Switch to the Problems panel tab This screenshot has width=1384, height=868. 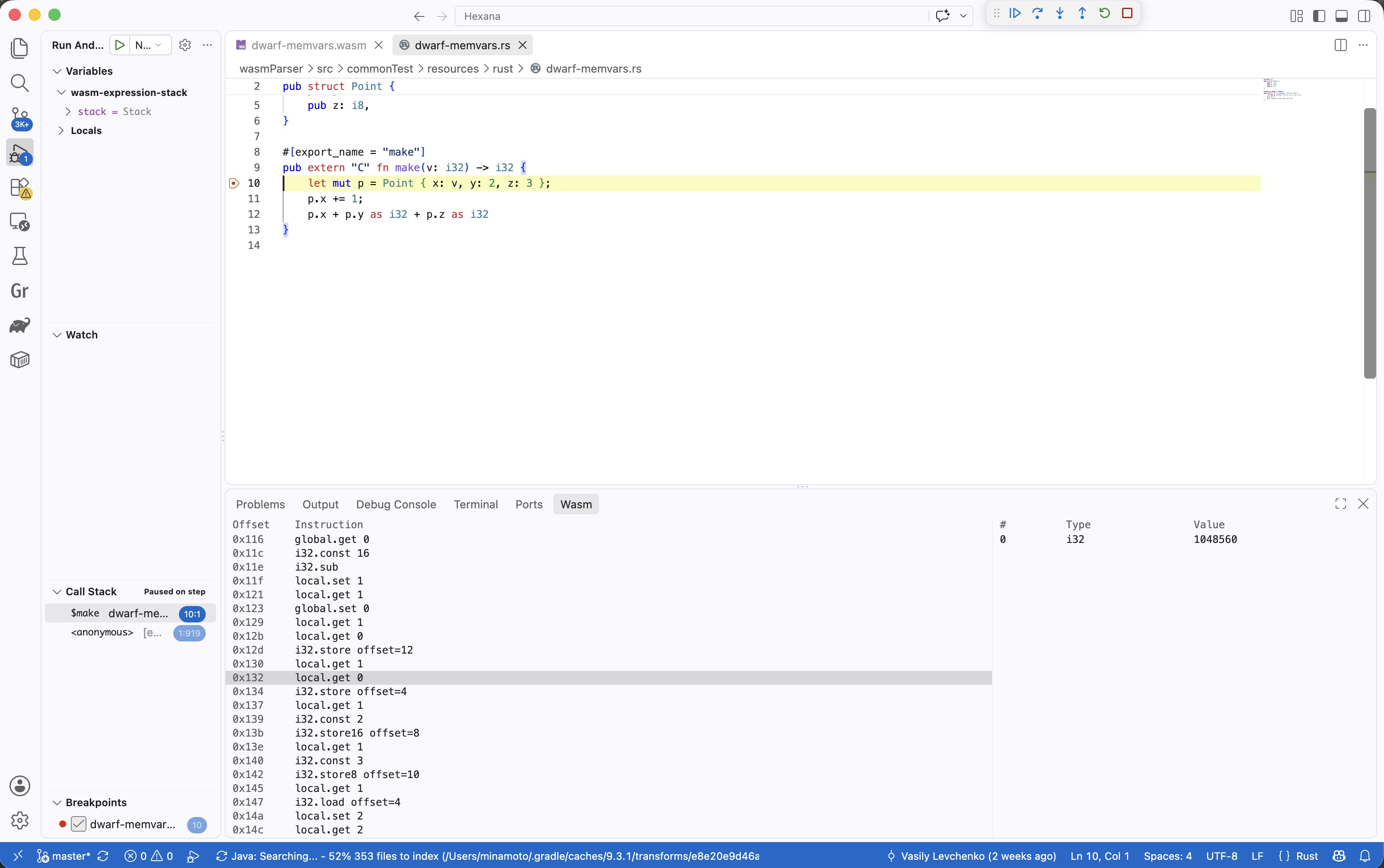261,504
